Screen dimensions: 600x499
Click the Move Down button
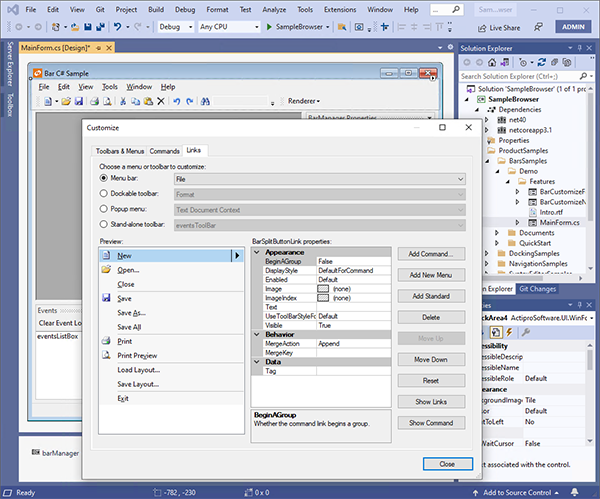point(431,360)
